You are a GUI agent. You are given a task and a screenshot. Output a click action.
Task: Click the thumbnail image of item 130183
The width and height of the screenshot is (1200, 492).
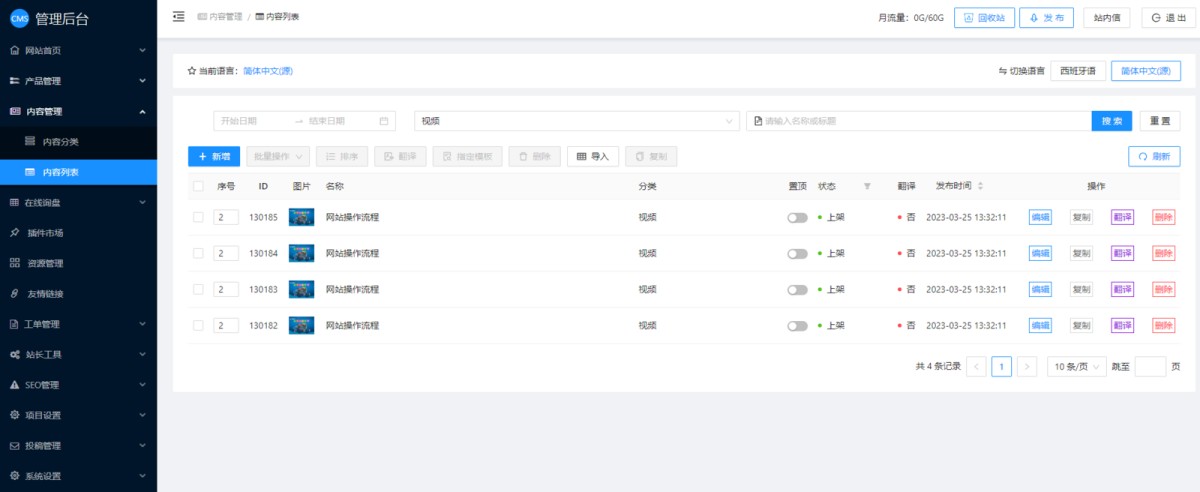coord(301,290)
